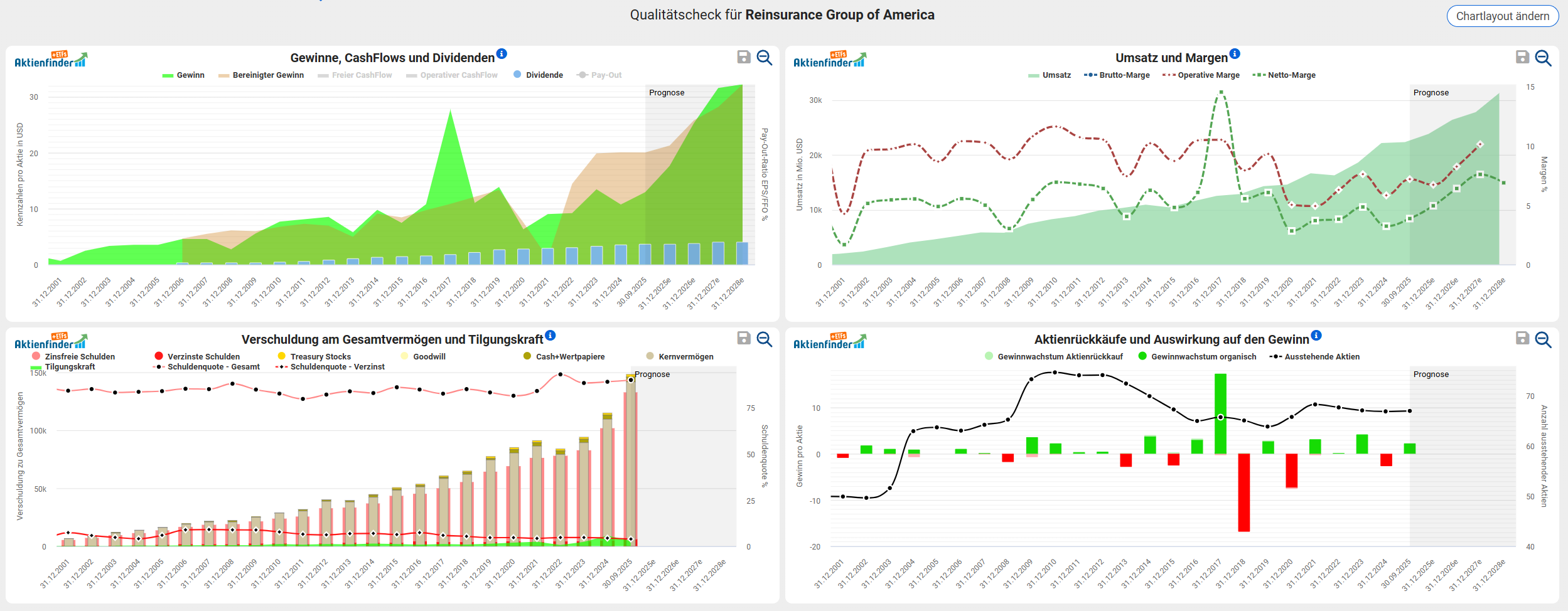1568x611 pixels.
Task: Click the Chartlayout ändern button
Action: pyautogui.click(x=1502, y=16)
